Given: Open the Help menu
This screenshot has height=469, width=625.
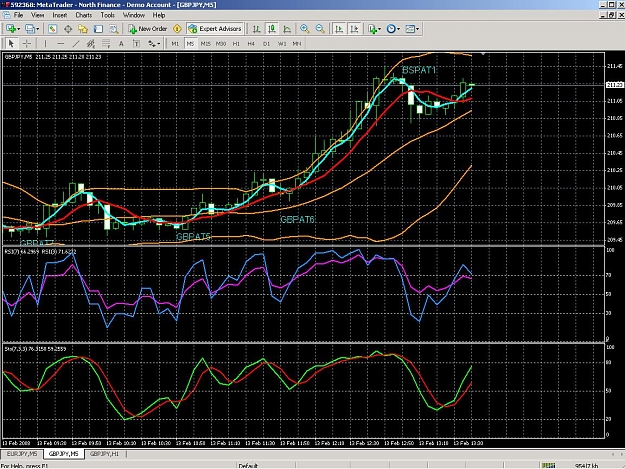Looking at the screenshot, I should (x=159, y=15).
